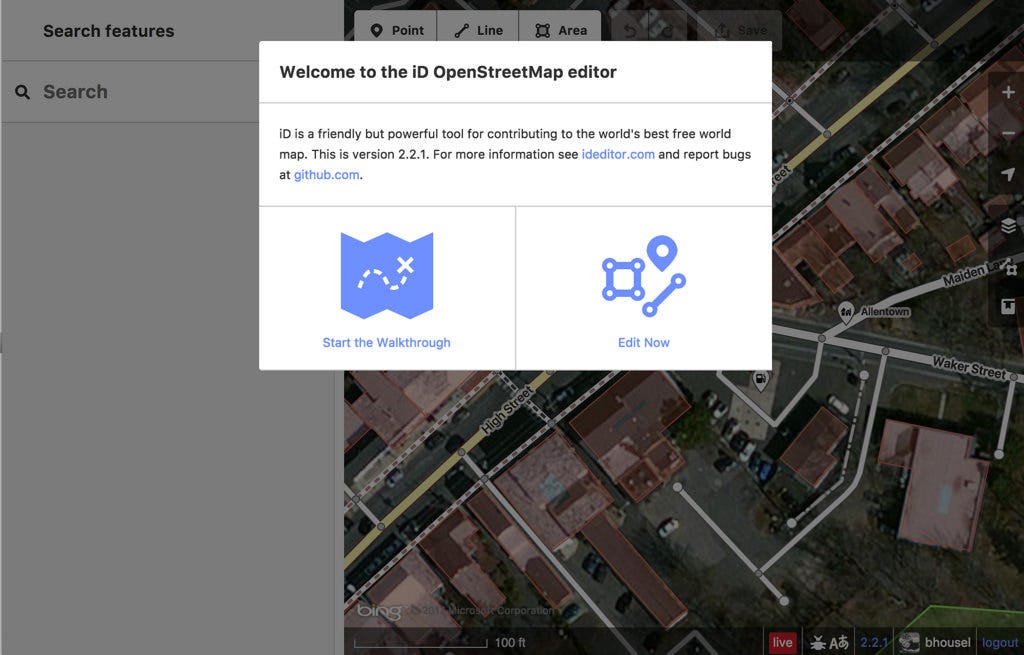Click the Save button
1024x655 pixels.
click(740, 30)
